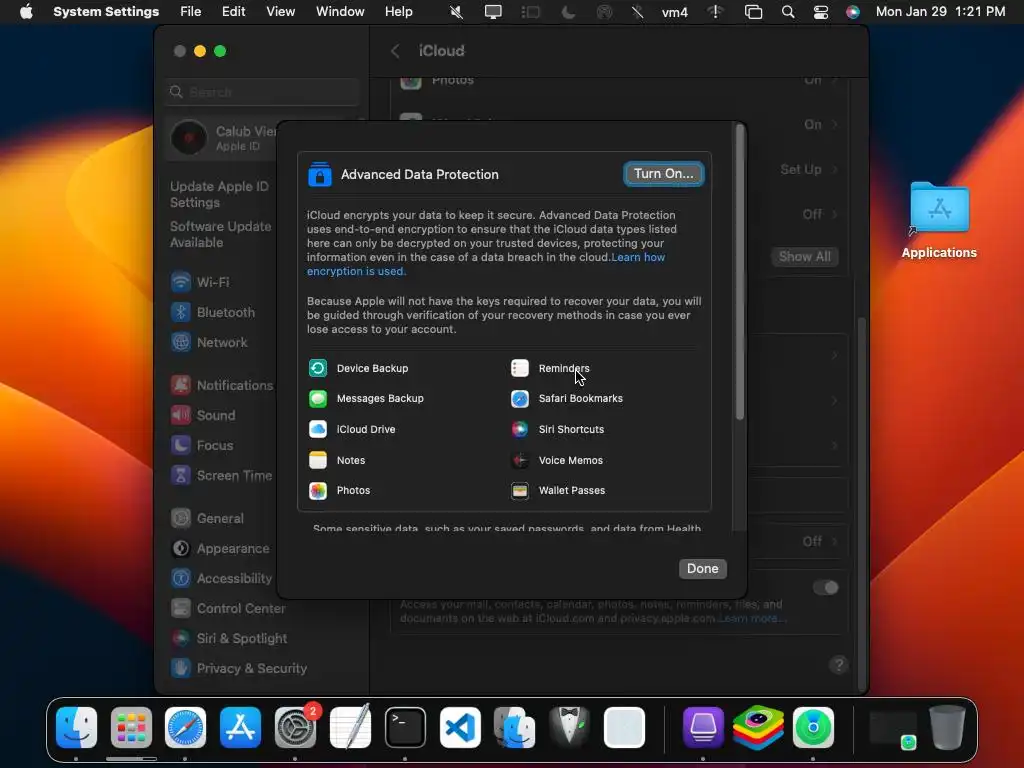This screenshot has height=768, width=1024.
Task: Open Spotlight search in menu bar
Action: tap(788, 12)
